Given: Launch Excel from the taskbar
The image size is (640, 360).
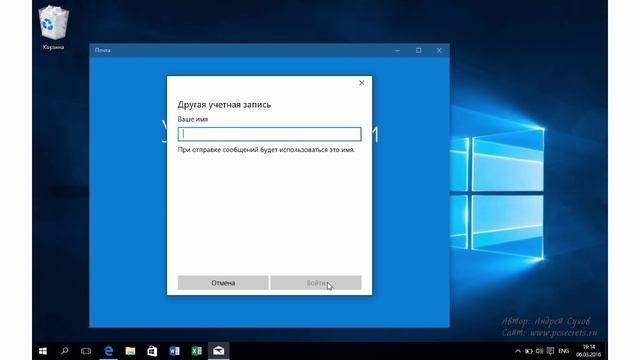Looking at the screenshot, I should tap(196, 351).
